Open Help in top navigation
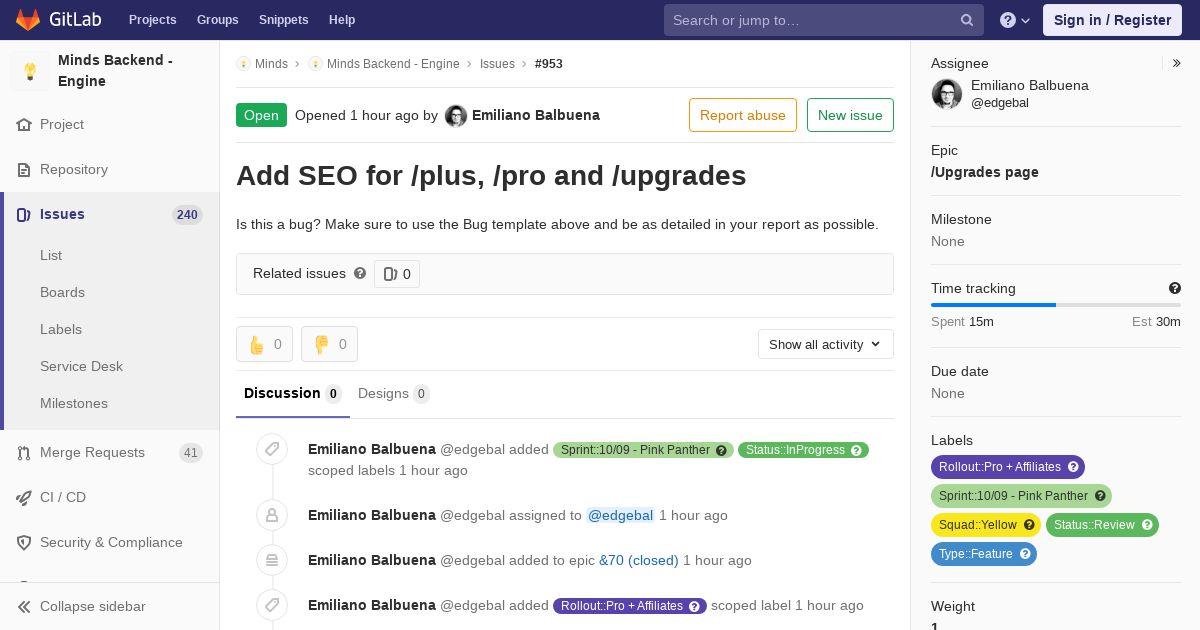This screenshot has width=1200, height=630. pos(342,20)
